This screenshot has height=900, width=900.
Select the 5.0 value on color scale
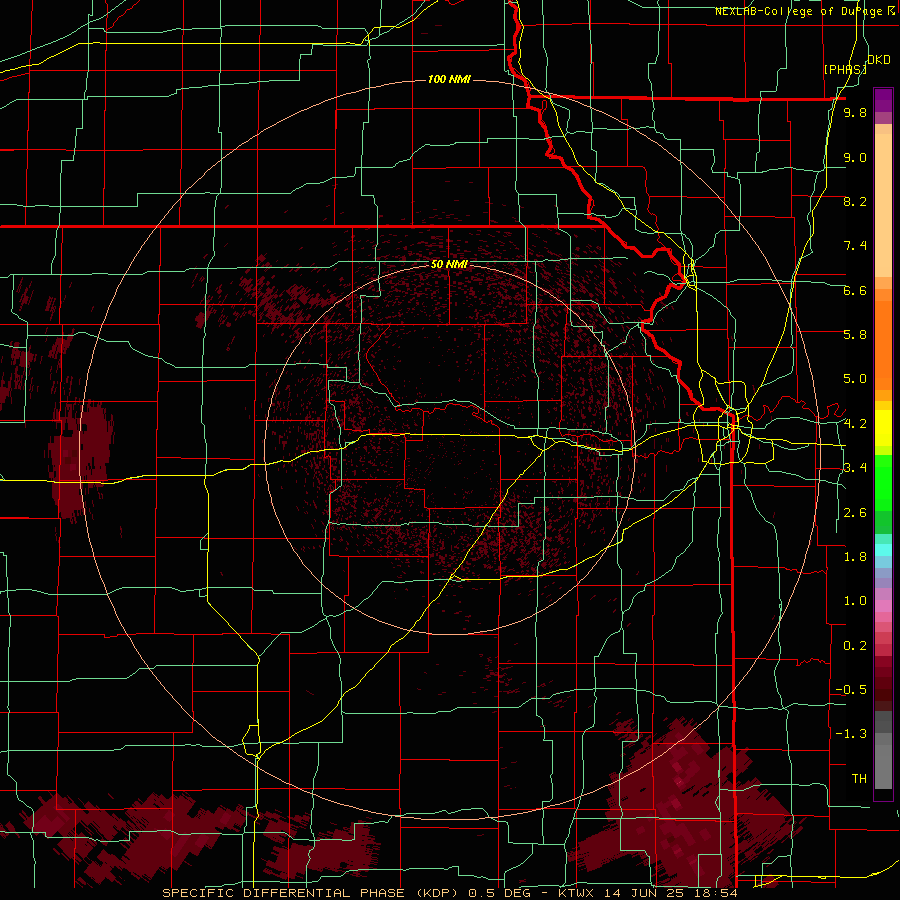(x=855, y=379)
